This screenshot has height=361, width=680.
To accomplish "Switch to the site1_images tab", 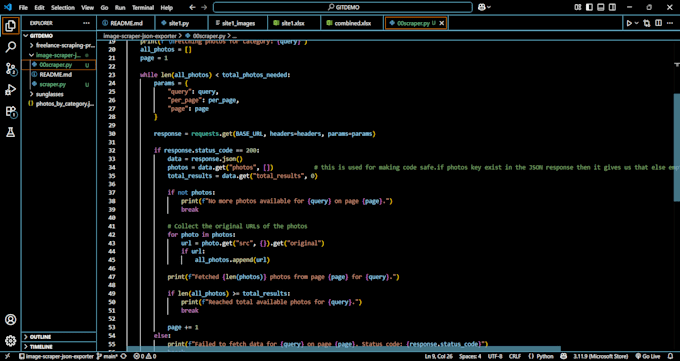I will [238, 23].
